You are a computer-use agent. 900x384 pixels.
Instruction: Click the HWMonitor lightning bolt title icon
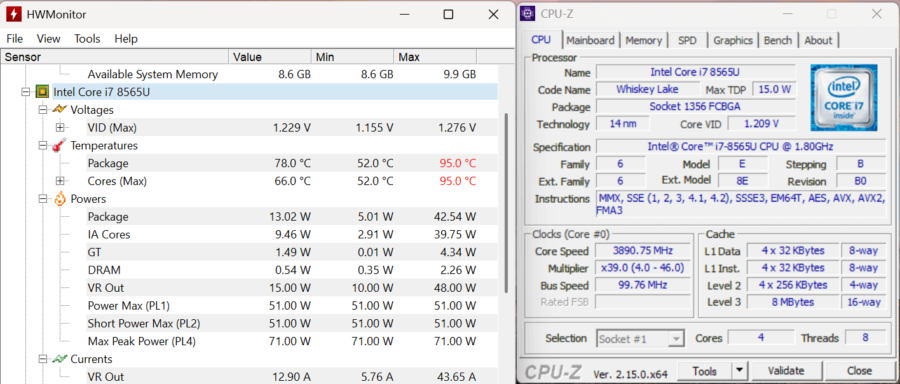(x=14, y=15)
